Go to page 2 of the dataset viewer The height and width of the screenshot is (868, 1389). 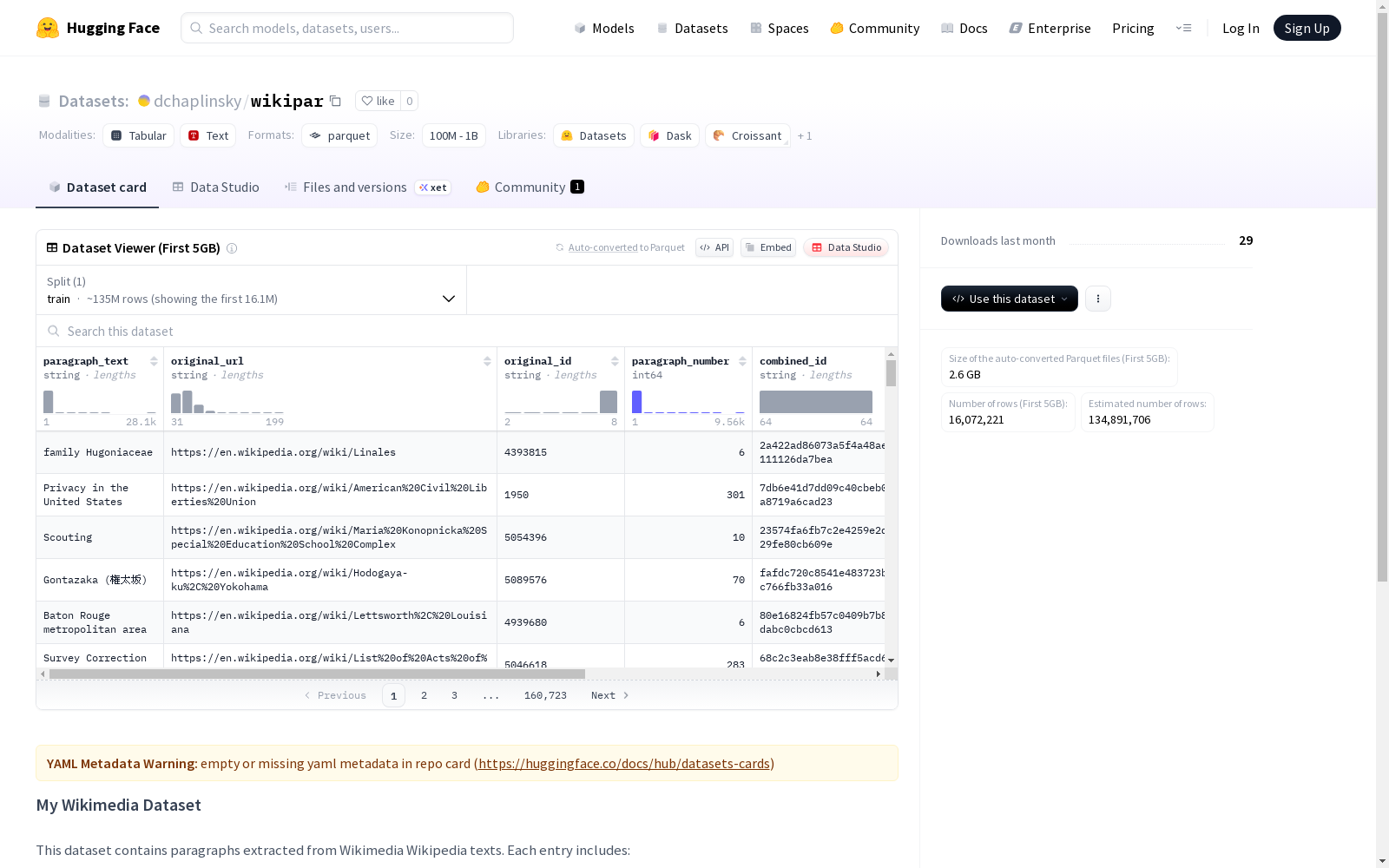point(424,695)
